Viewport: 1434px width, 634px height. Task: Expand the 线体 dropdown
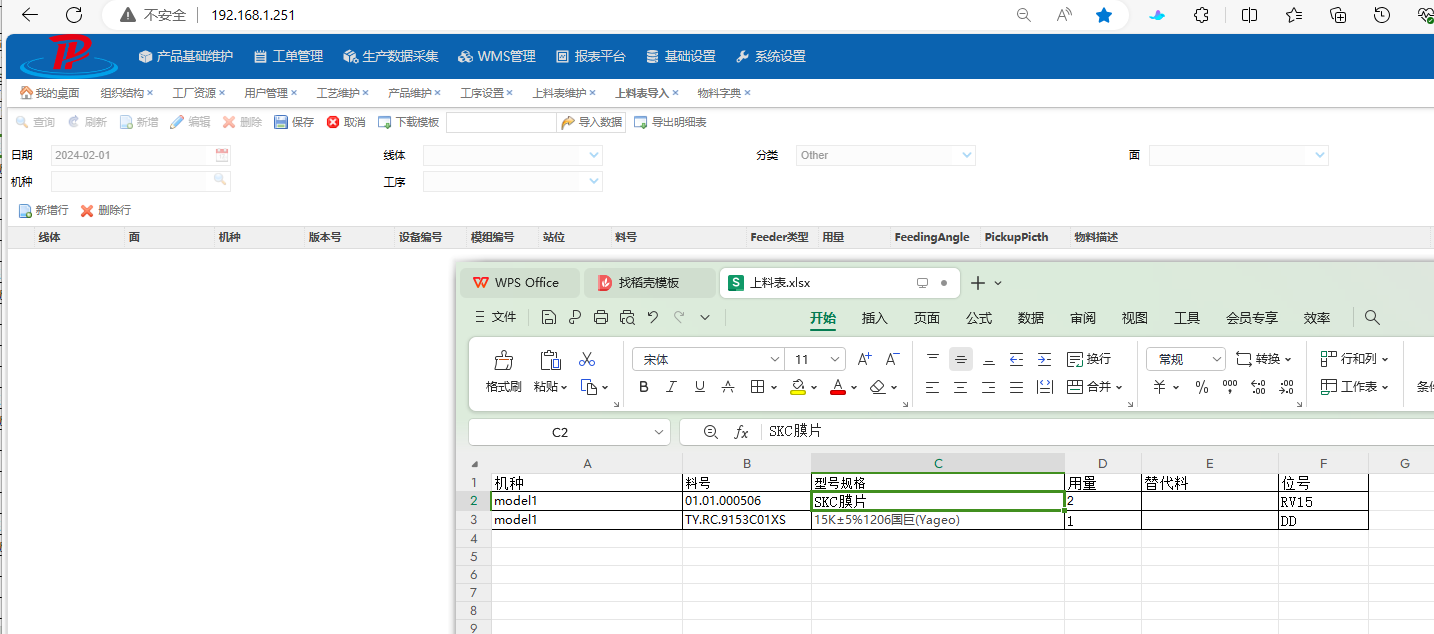pyautogui.click(x=594, y=155)
